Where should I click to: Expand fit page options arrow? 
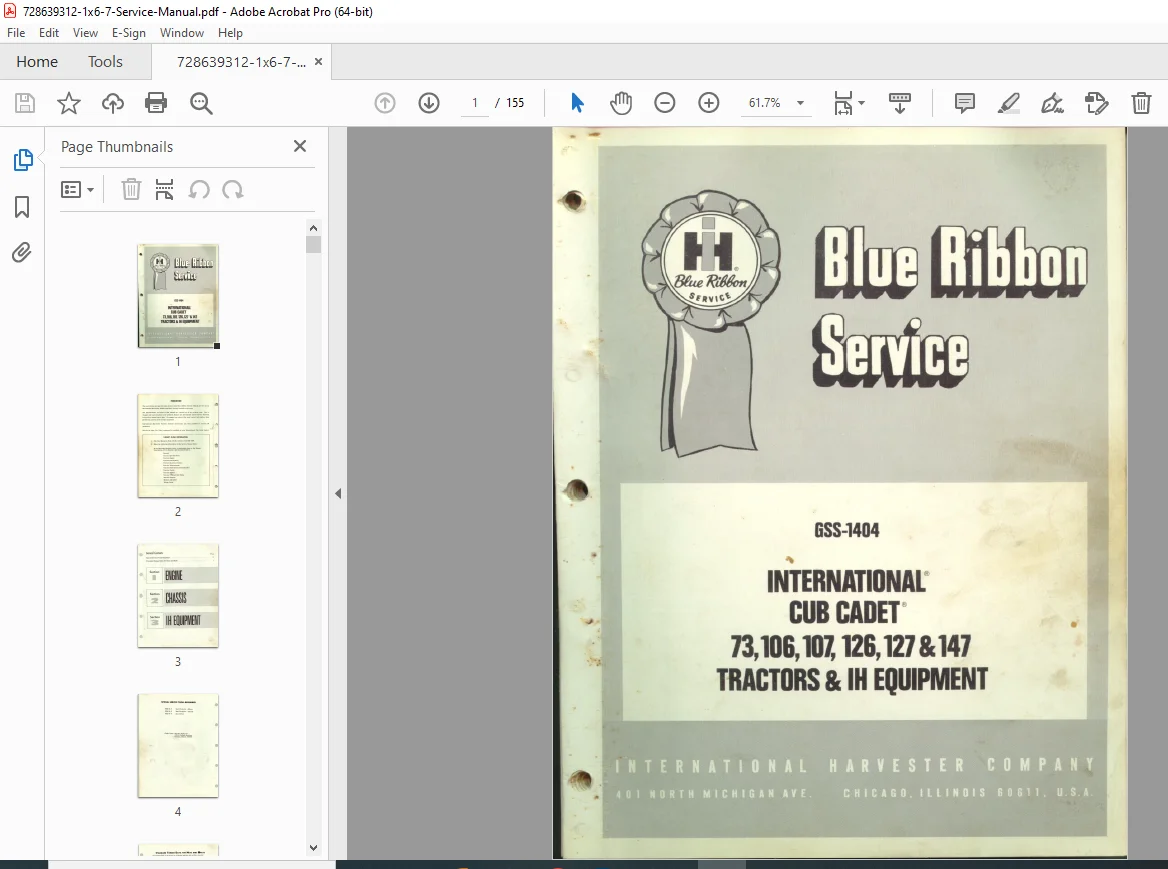862,103
